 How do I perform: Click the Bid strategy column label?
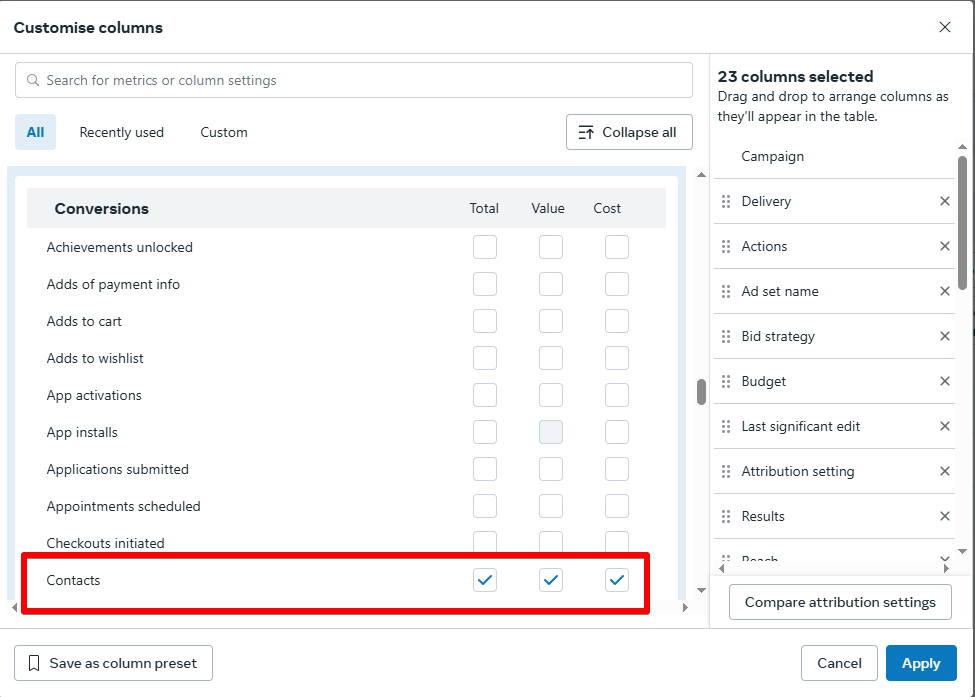pos(778,336)
